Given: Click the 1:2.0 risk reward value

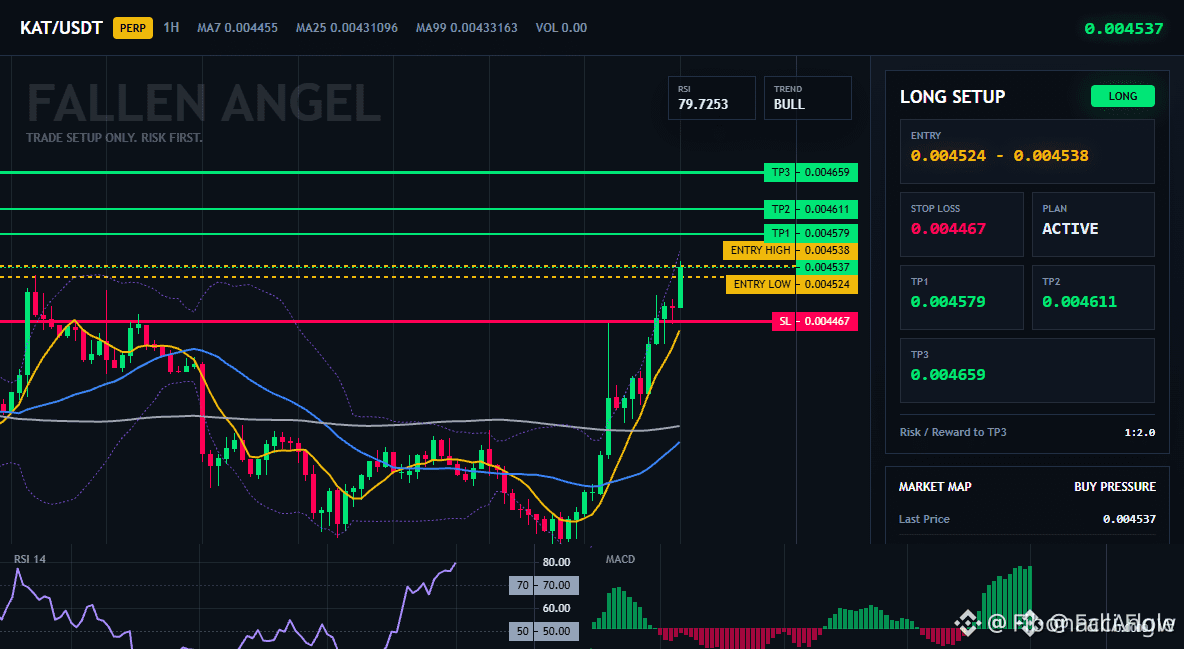Looking at the screenshot, I should [1139, 433].
